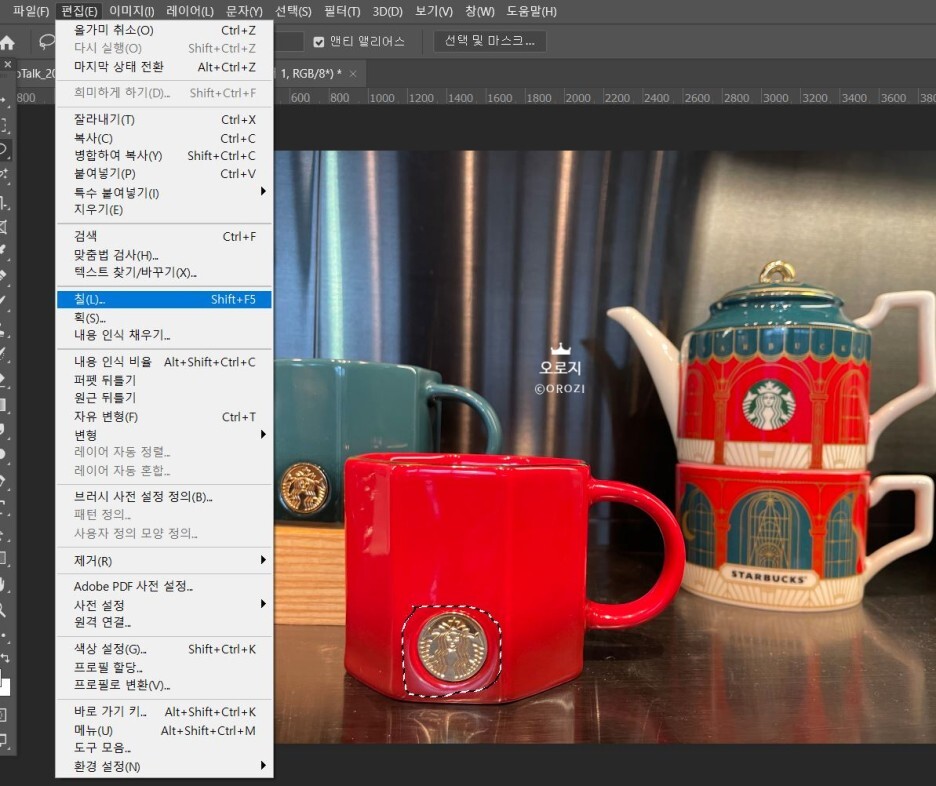Choose 병합하여 복사(Y) entry

(164, 155)
